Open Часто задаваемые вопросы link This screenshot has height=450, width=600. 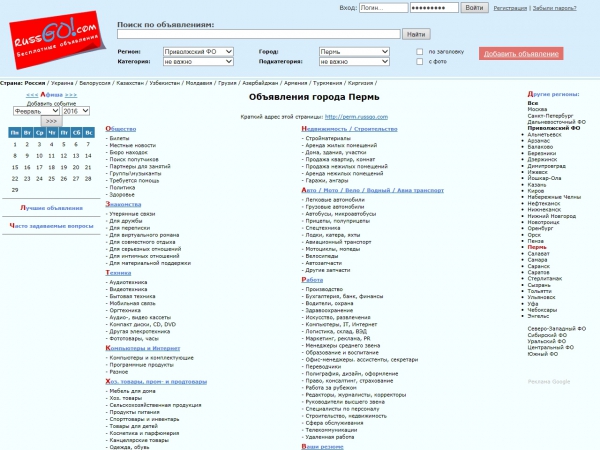[52, 226]
